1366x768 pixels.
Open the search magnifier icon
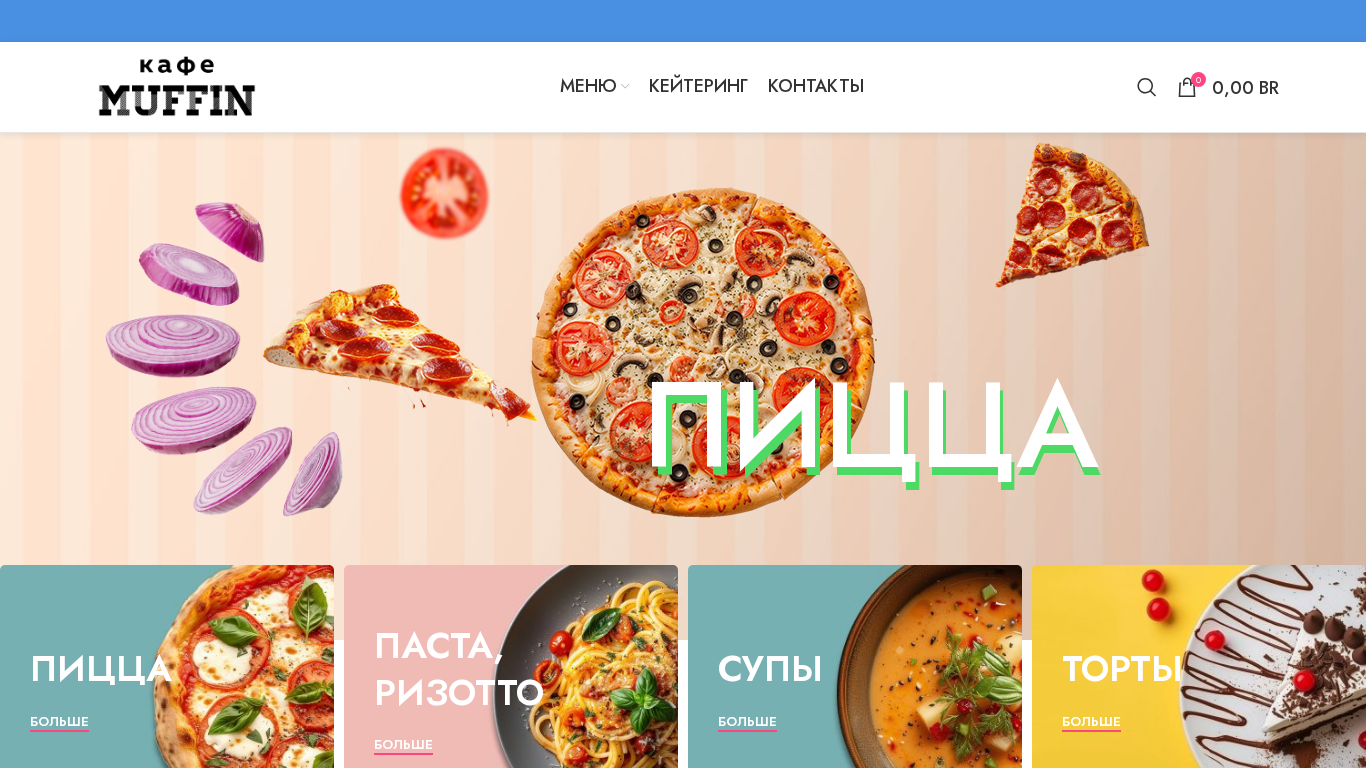(x=1146, y=87)
